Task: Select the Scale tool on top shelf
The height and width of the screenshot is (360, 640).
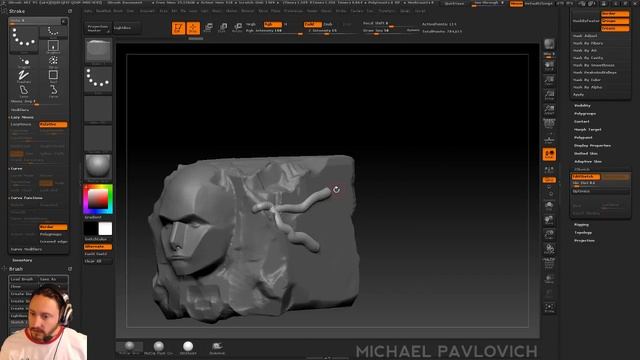Action: [223, 28]
